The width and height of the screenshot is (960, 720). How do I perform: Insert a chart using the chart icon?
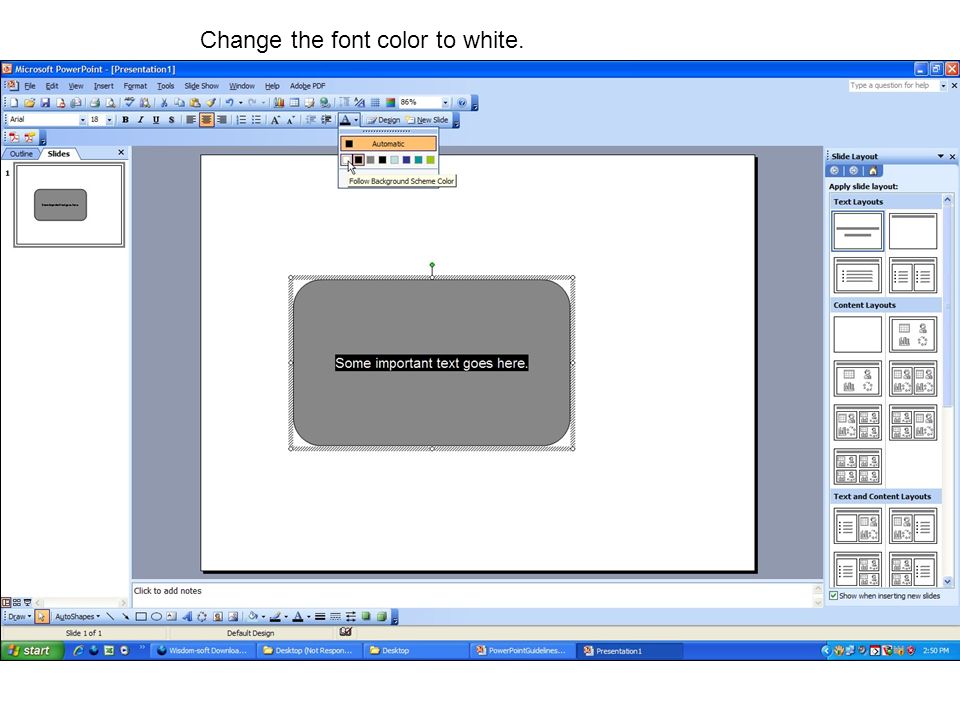(279, 103)
